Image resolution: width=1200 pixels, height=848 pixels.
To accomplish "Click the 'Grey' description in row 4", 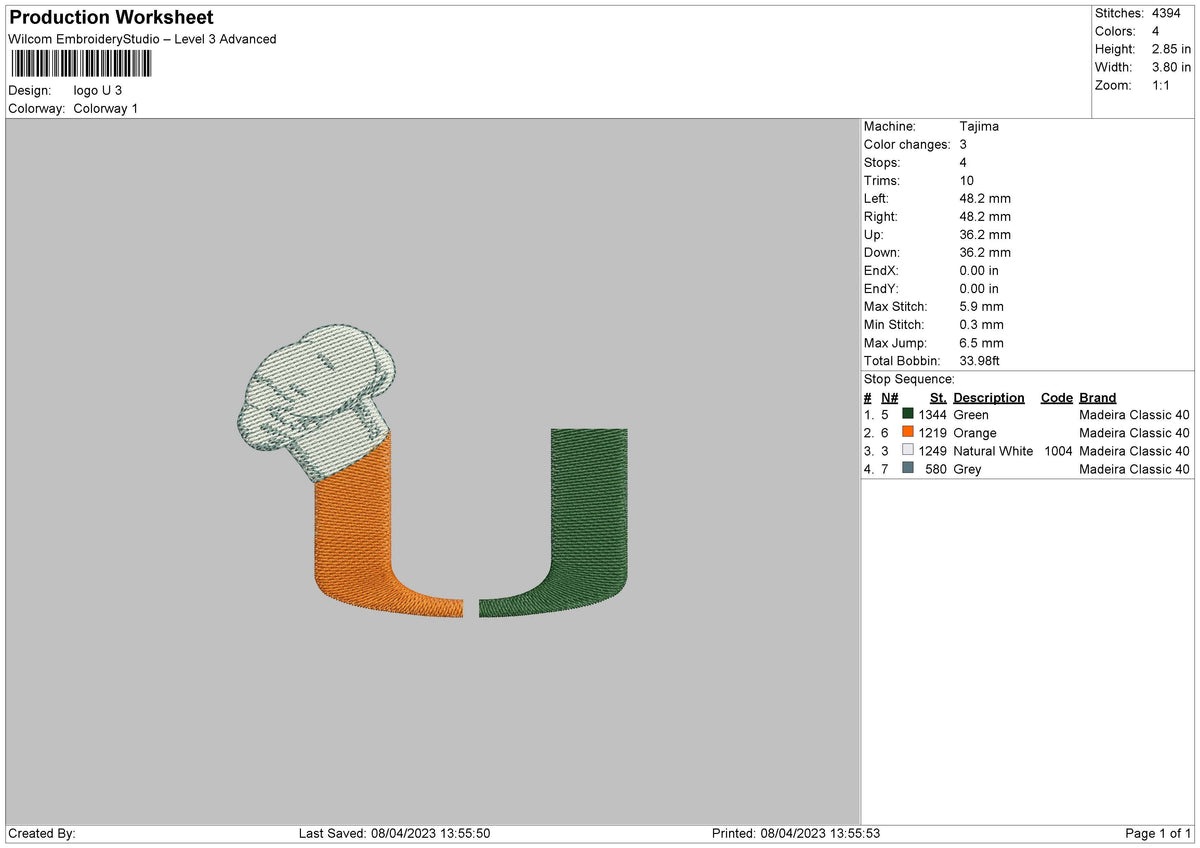I will (967, 468).
